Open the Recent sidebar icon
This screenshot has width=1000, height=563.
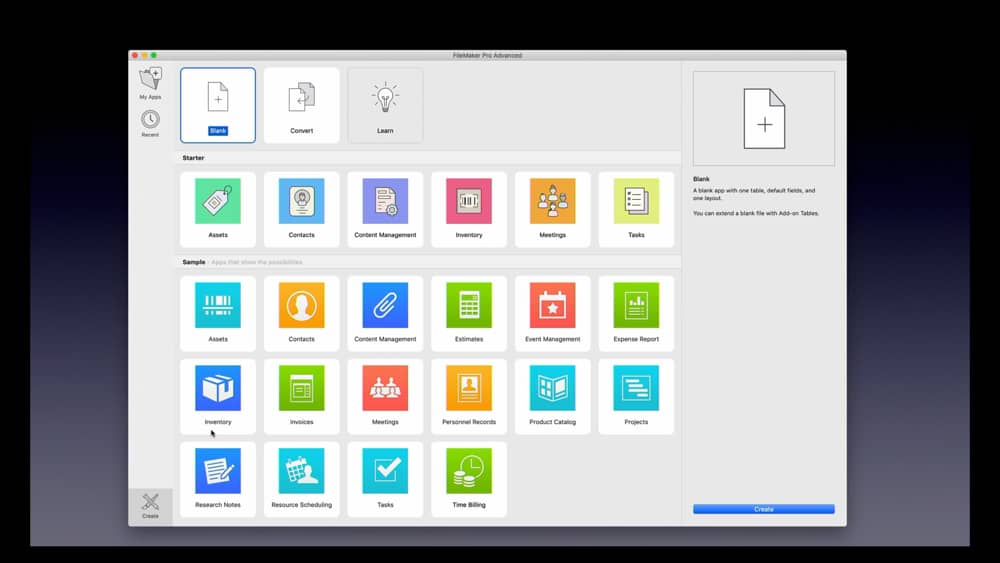[151, 124]
